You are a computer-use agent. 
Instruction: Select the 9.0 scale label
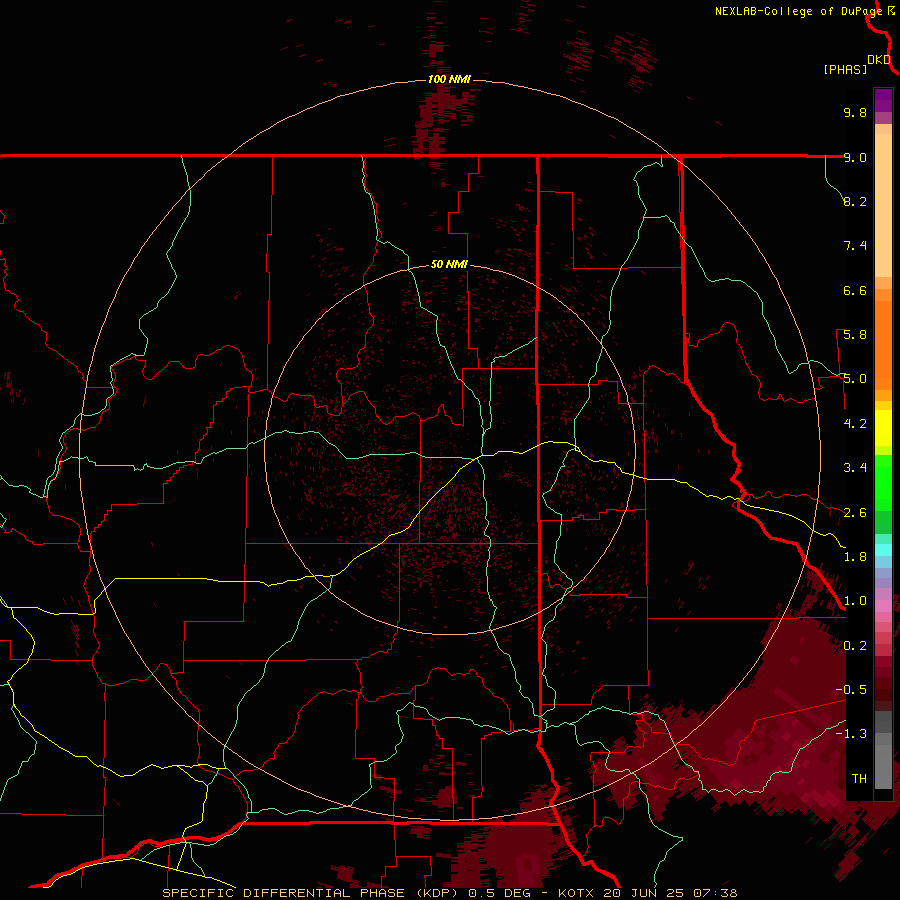855,157
